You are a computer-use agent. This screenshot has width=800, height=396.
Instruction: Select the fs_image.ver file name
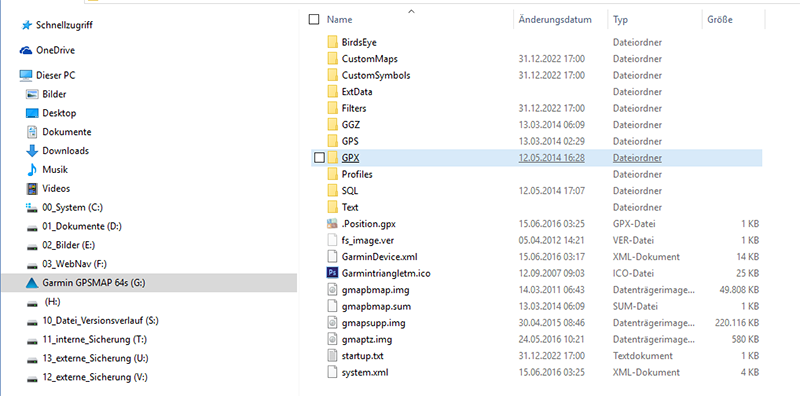[x=367, y=240]
